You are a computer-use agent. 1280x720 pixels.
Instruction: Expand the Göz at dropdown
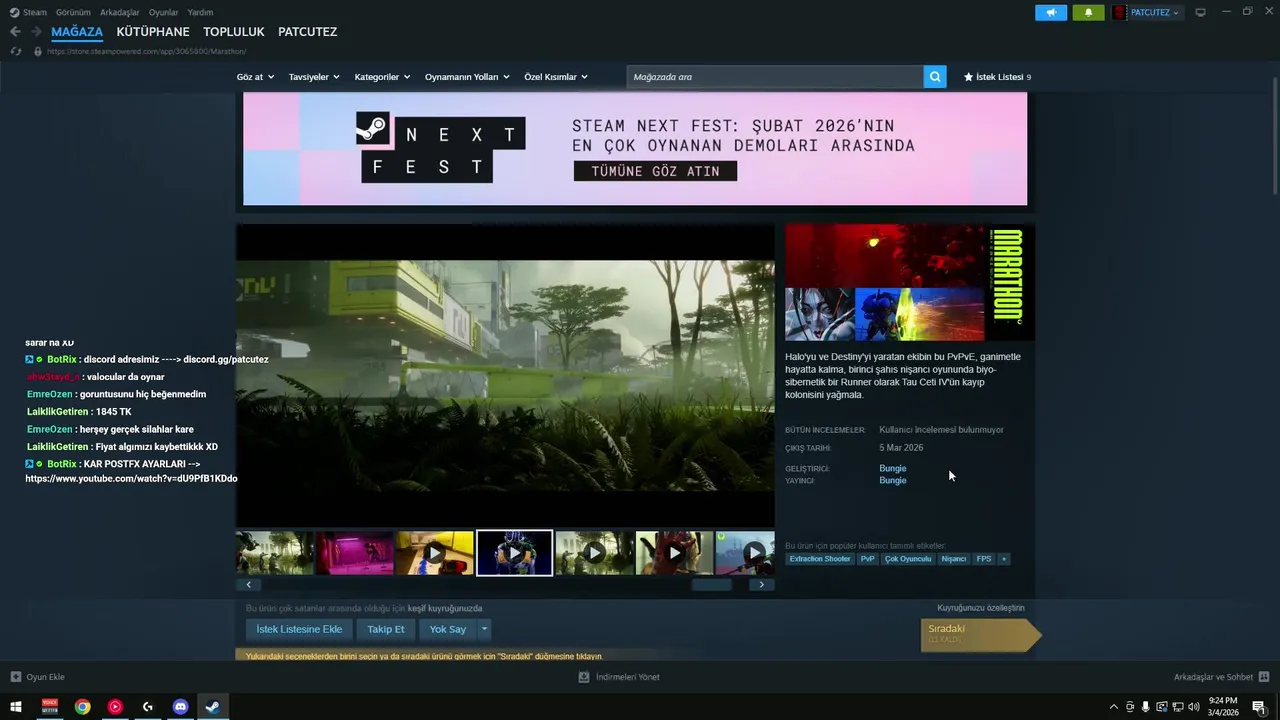[255, 77]
